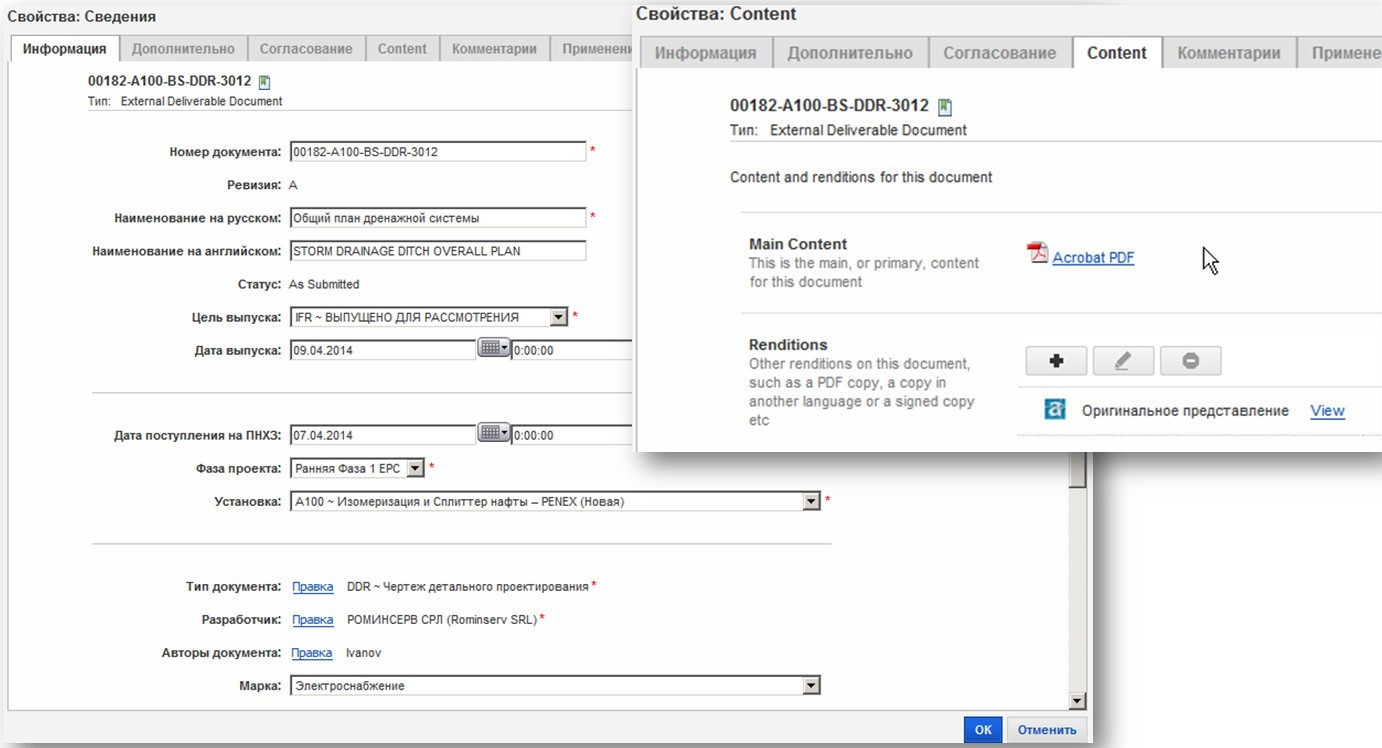Click the Renditions heading
Image resolution: width=1382 pixels, height=748 pixels.
point(788,345)
